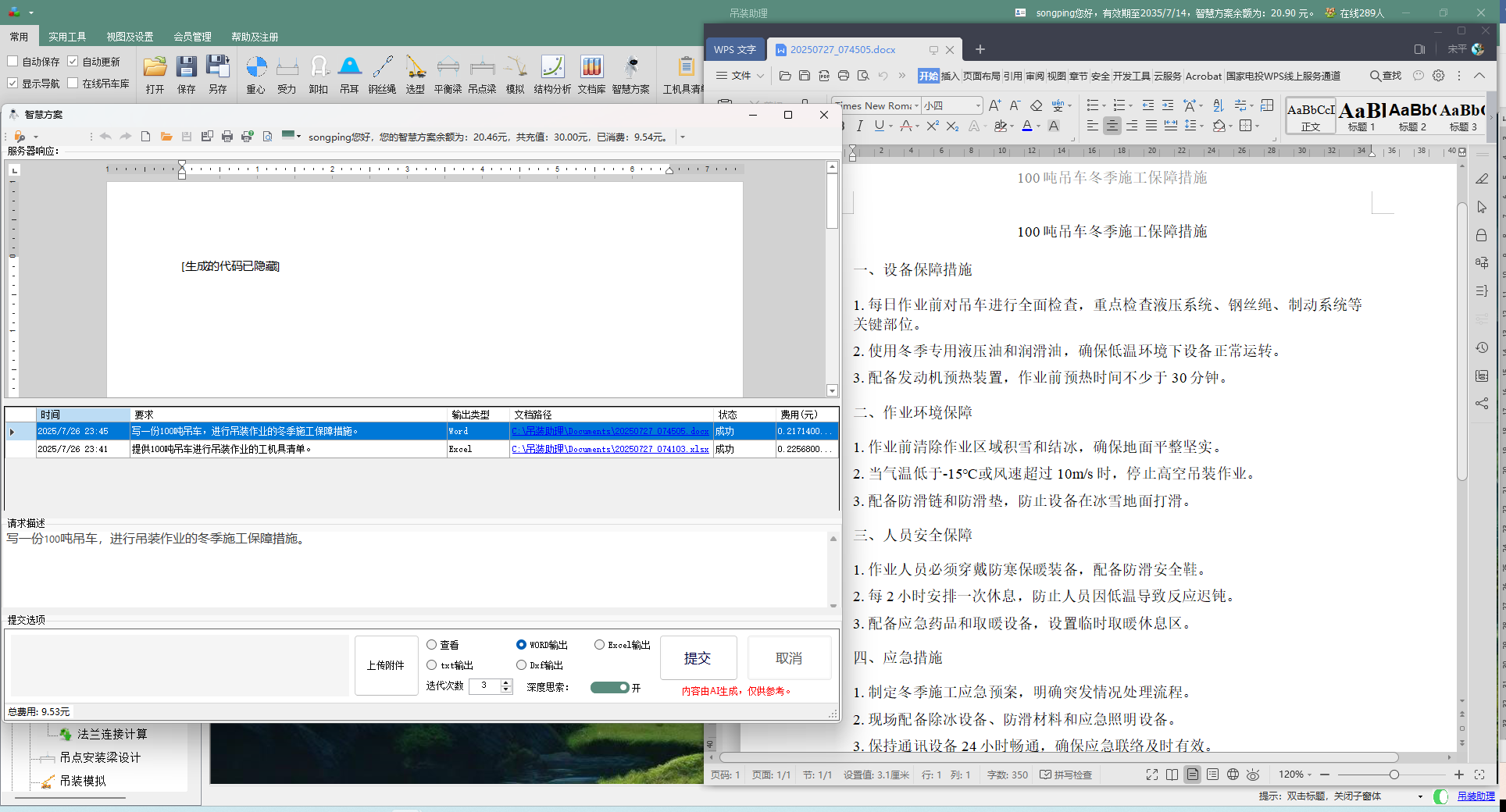
Task: Toggle 在线吊车库 checkbox
Action: click(x=73, y=83)
